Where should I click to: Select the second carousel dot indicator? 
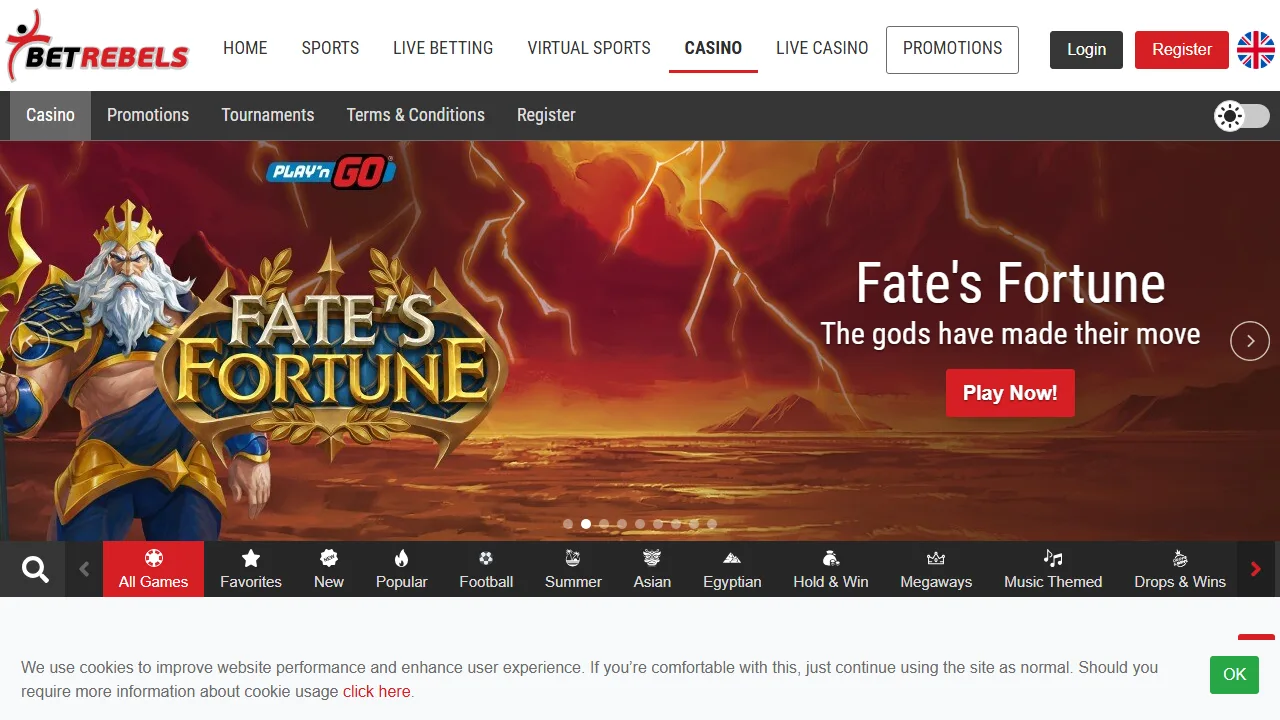[x=586, y=524]
